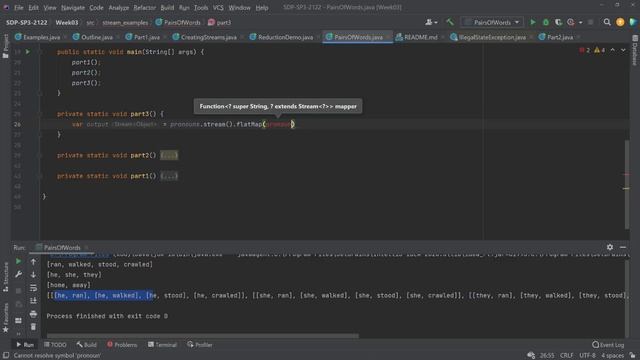Click Week03 breadcrumb in navigation bar
The height and width of the screenshot is (360, 640).
[x=67, y=22]
